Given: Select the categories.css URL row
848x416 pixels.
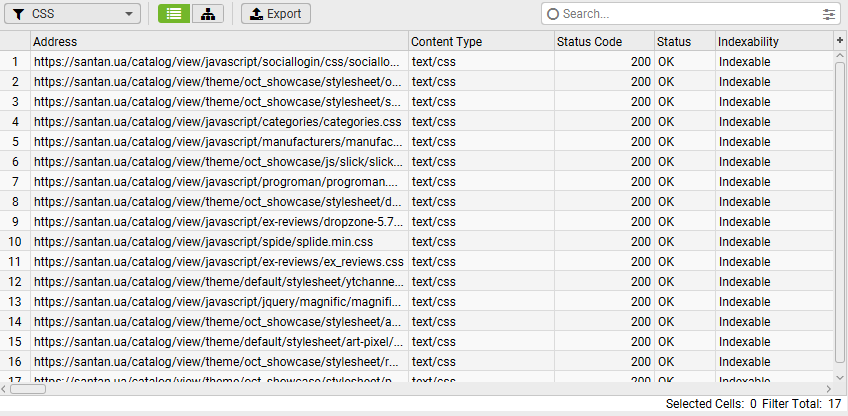Looking at the screenshot, I should [217, 121].
